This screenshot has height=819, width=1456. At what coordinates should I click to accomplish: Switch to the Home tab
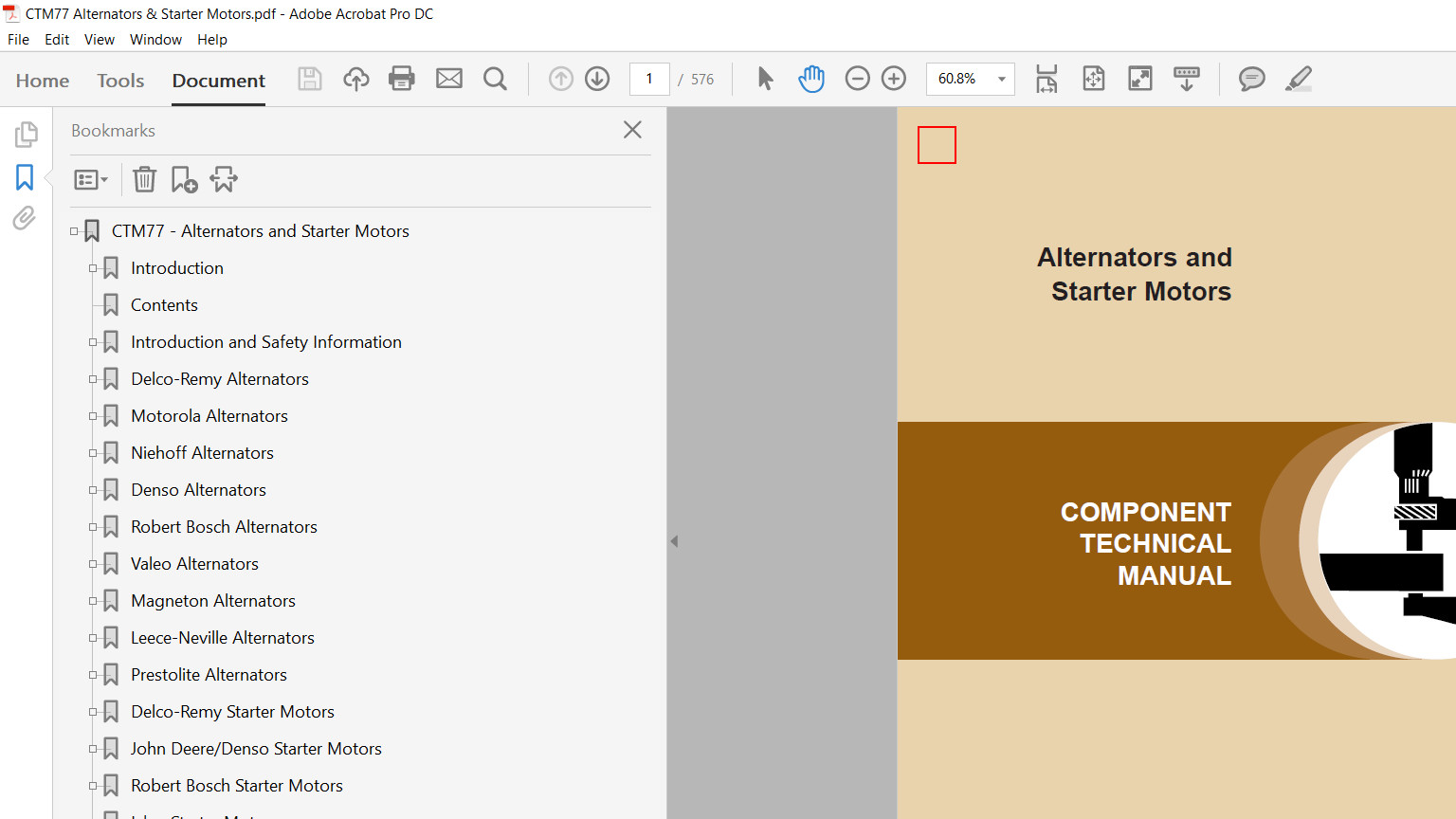click(x=43, y=81)
